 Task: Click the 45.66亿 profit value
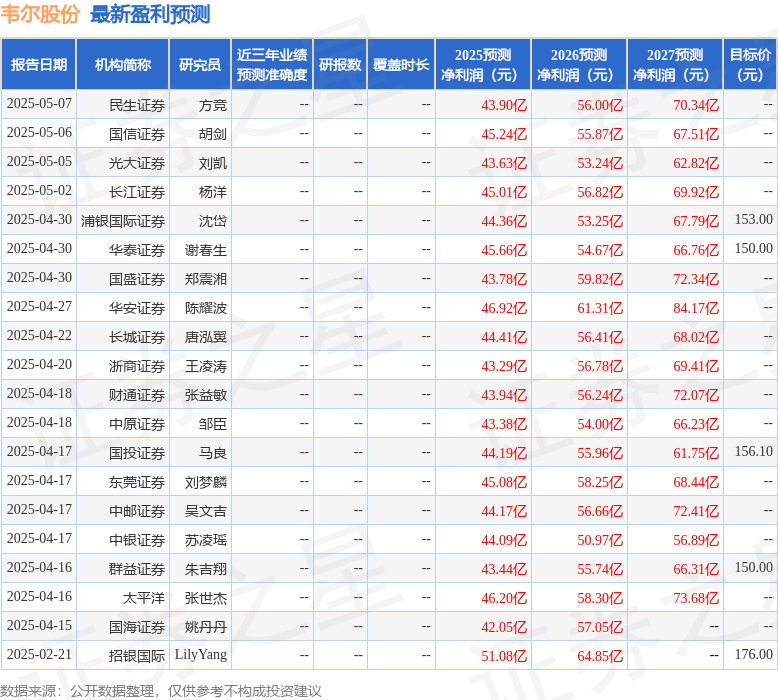[504, 250]
